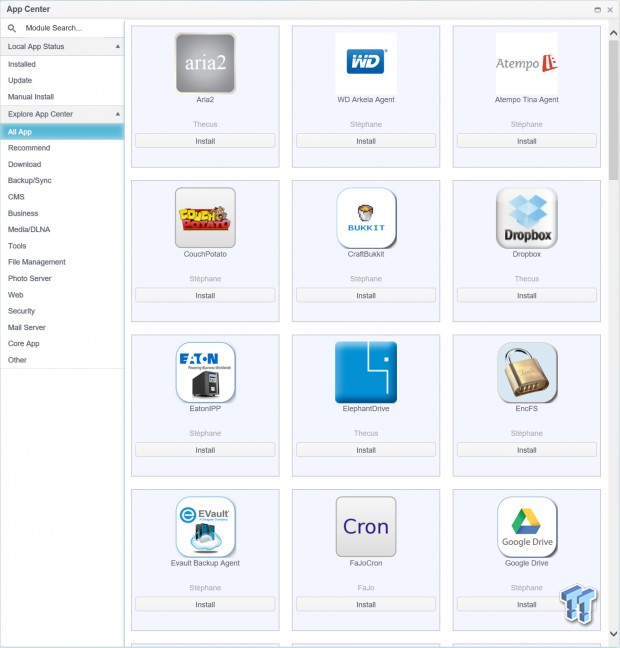Screen dimensions: 620x648
Task: Open the Aria2 app icon
Action: [205, 63]
